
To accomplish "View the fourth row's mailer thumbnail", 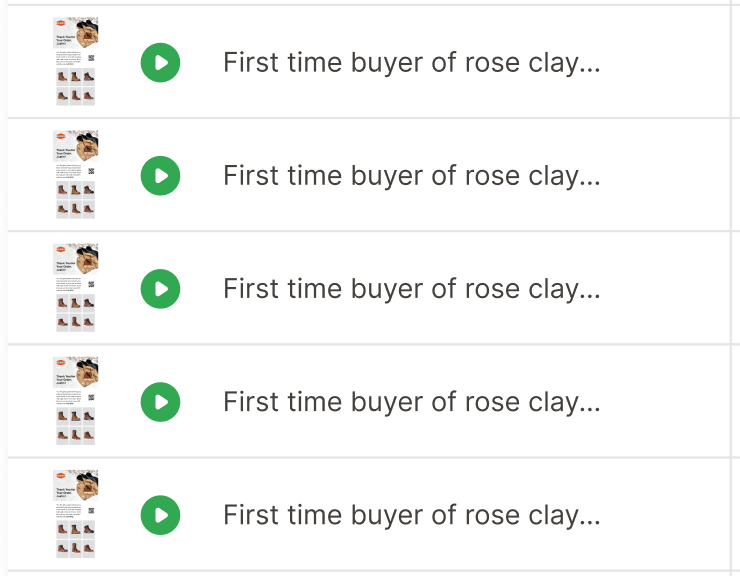I will [x=76, y=401].
